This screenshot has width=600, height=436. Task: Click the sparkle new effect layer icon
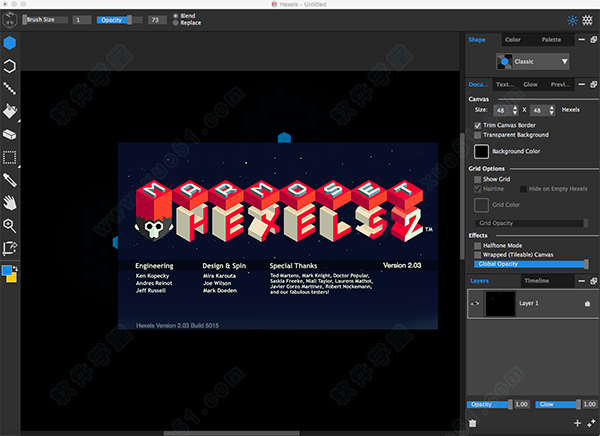tap(591, 423)
